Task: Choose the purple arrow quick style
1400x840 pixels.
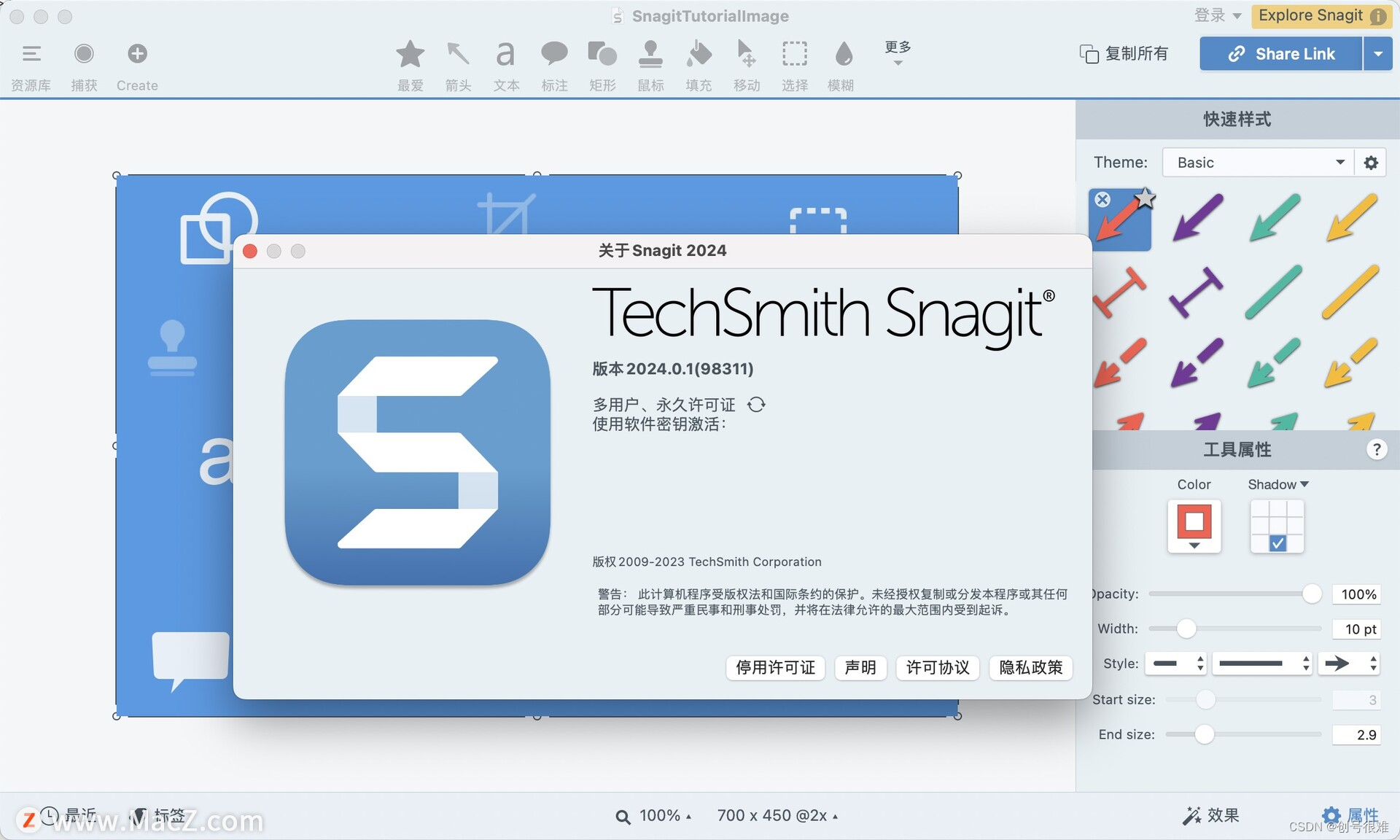Action: (x=1197, y=217)
